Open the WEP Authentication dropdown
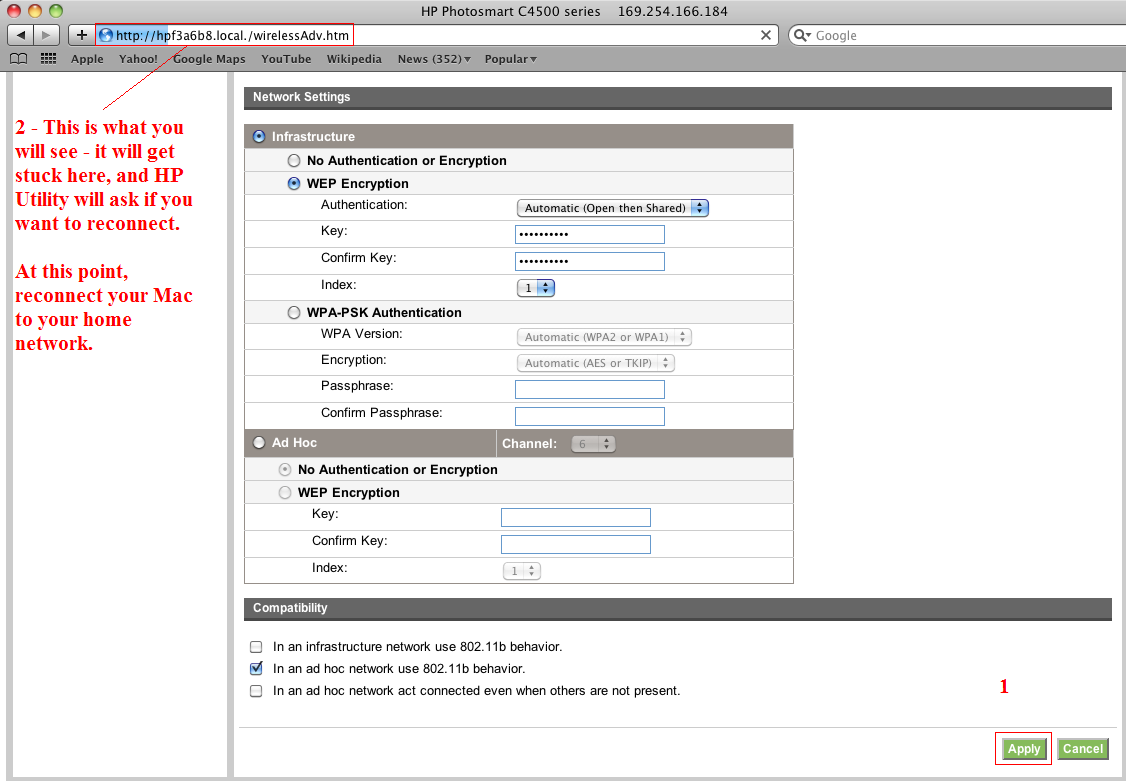 tap(612, 208)
